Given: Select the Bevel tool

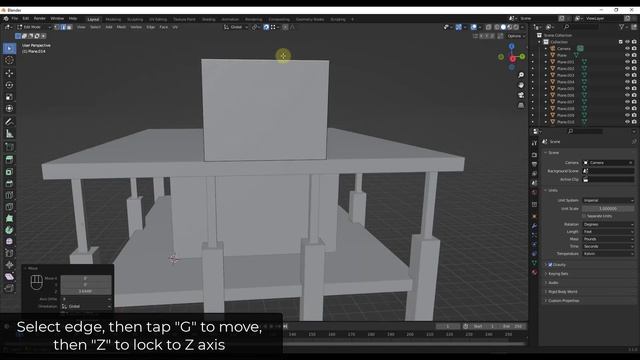Looking at the screenshot, I should pos(9,183).
